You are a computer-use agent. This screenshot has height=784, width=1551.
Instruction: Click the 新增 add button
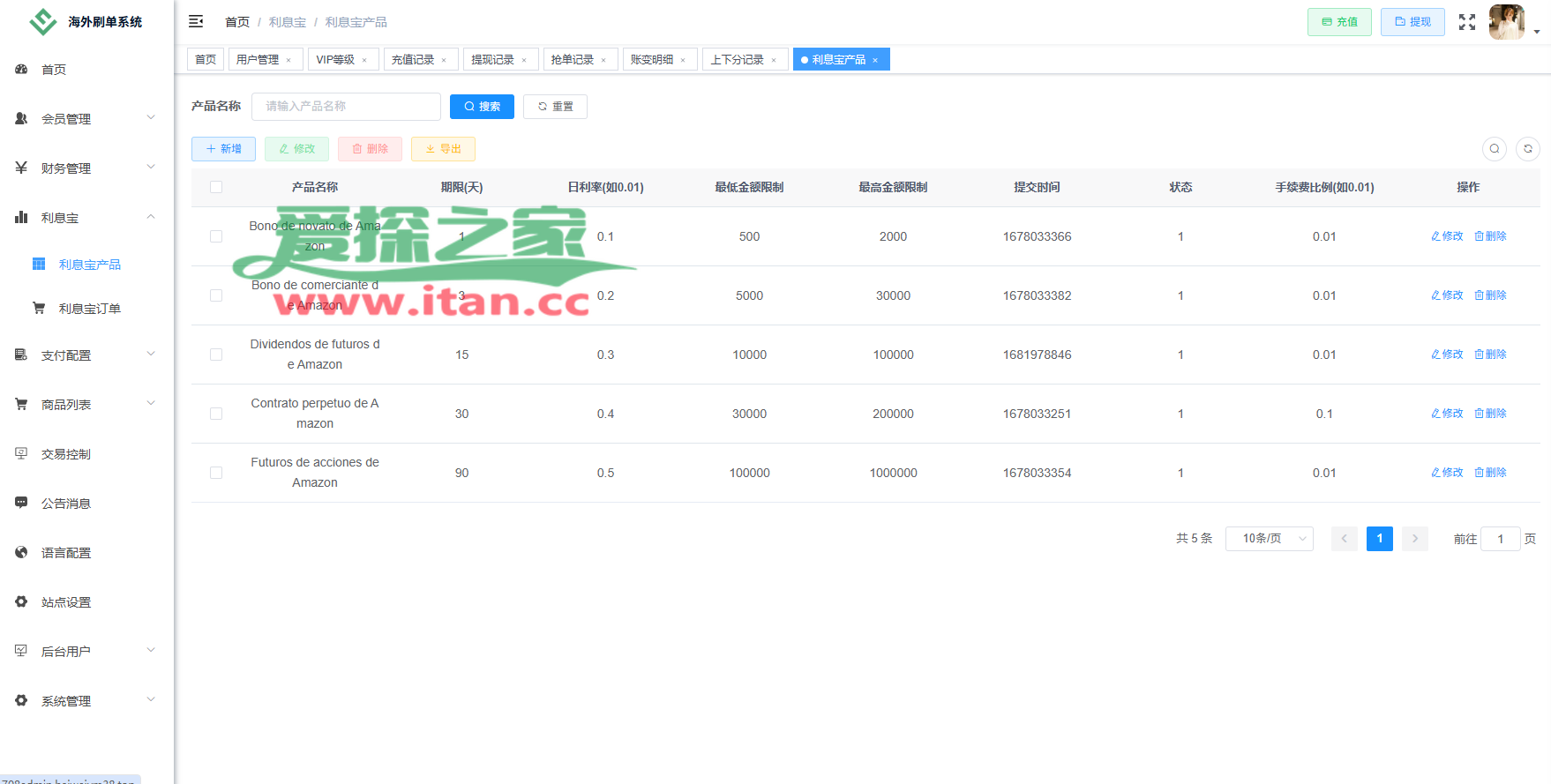(223, 149)
